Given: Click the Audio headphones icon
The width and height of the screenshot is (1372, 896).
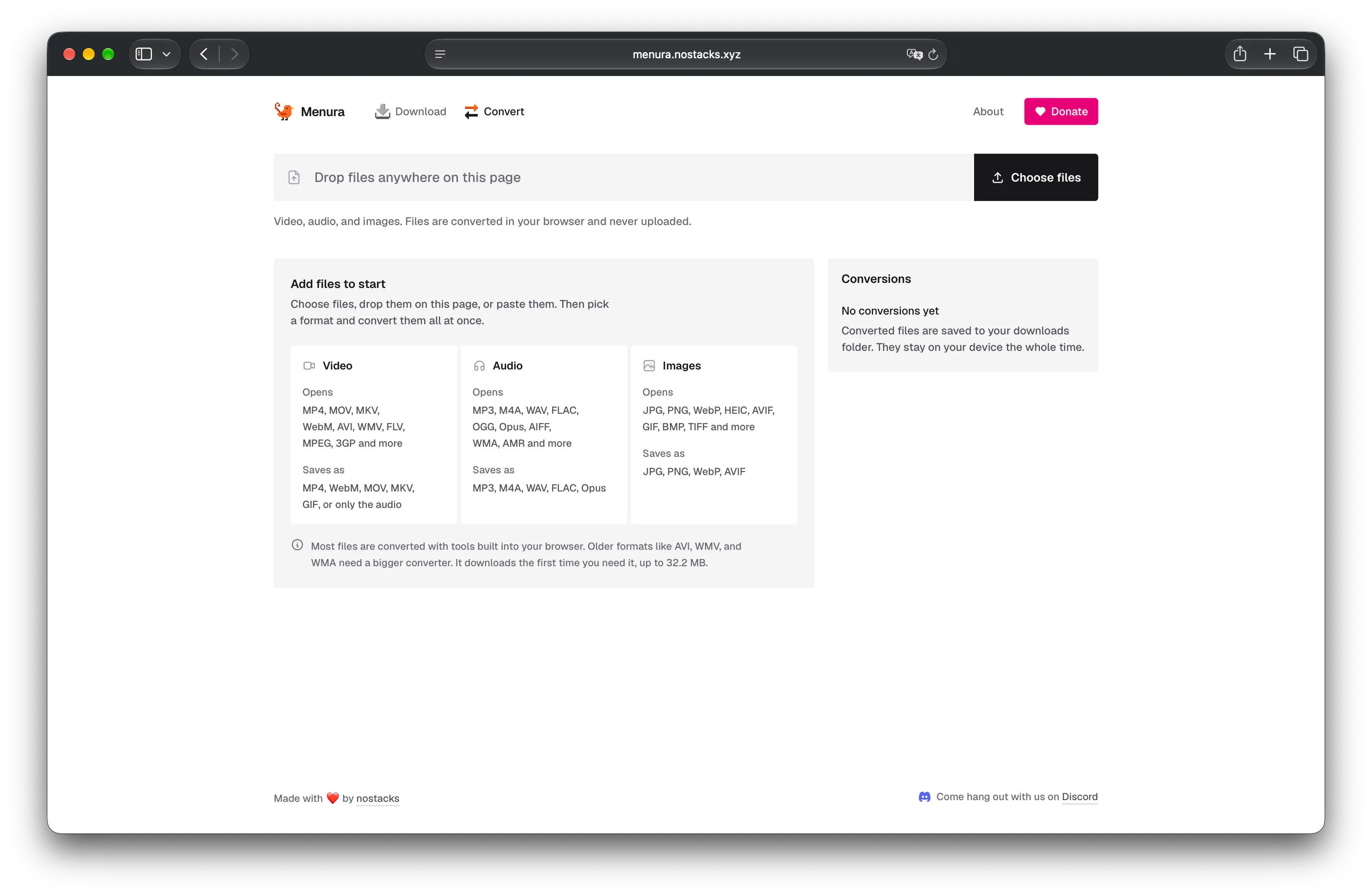Looking at the screenshot, I should 479,366.
